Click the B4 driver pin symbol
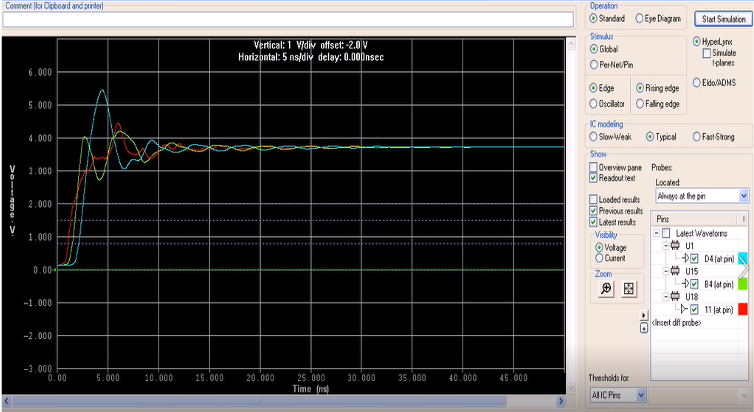This screenshot has height=412, width=754. (685, 284)
